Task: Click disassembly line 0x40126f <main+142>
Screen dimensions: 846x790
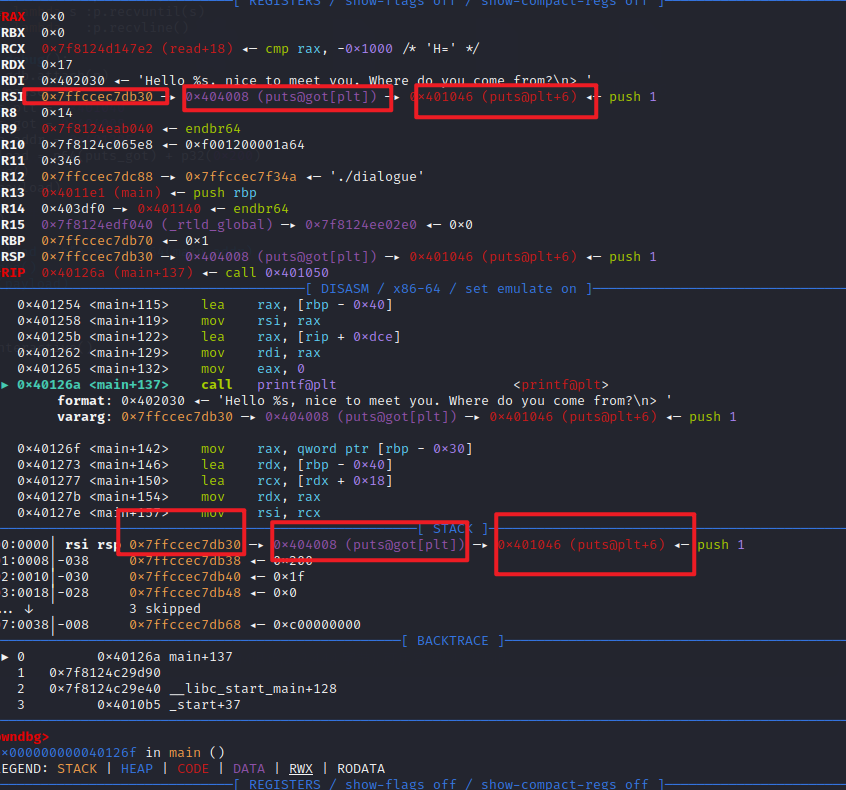Action: 245,448
